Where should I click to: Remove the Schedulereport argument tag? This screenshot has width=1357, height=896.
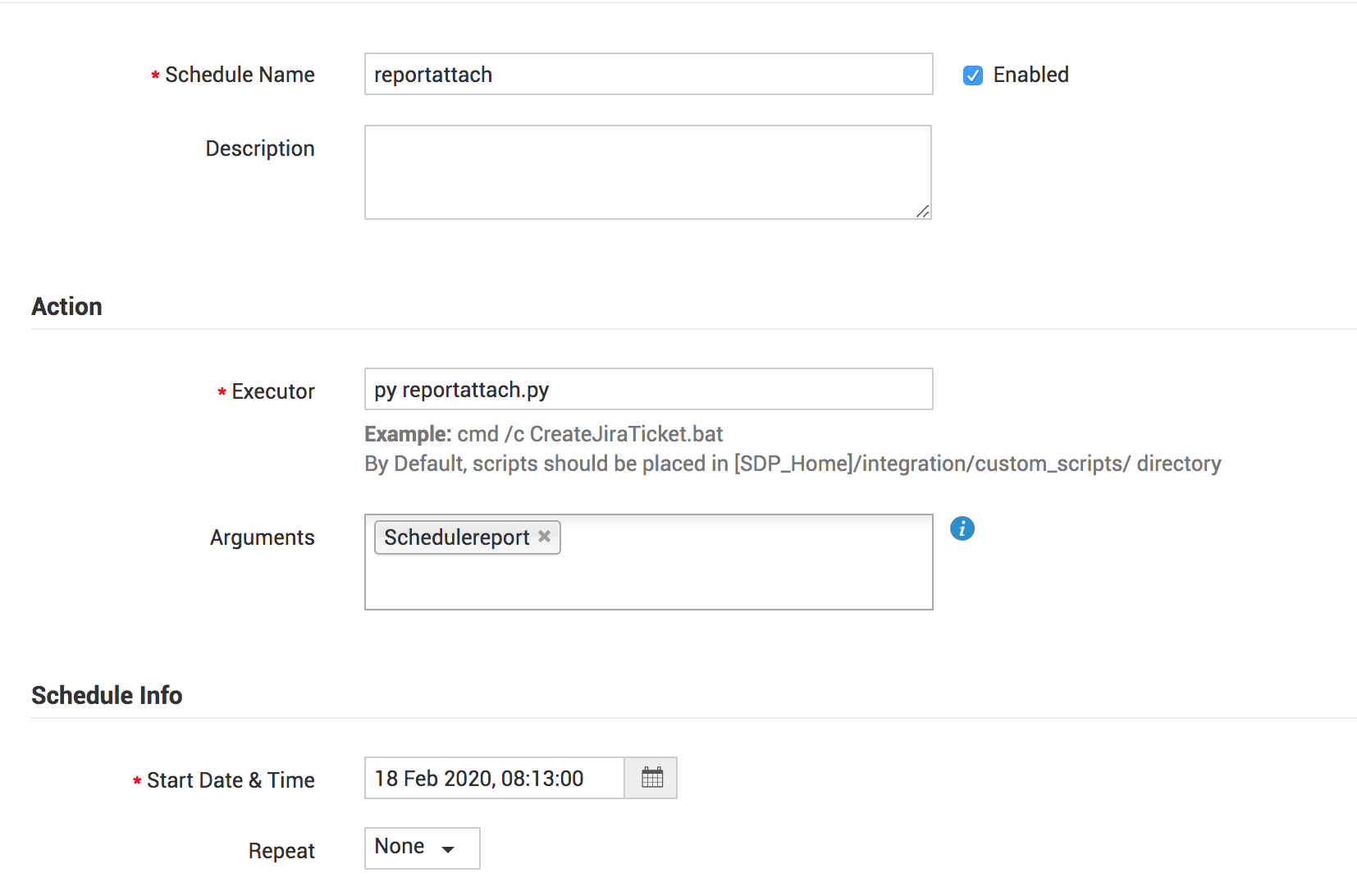tap(544, 537)
